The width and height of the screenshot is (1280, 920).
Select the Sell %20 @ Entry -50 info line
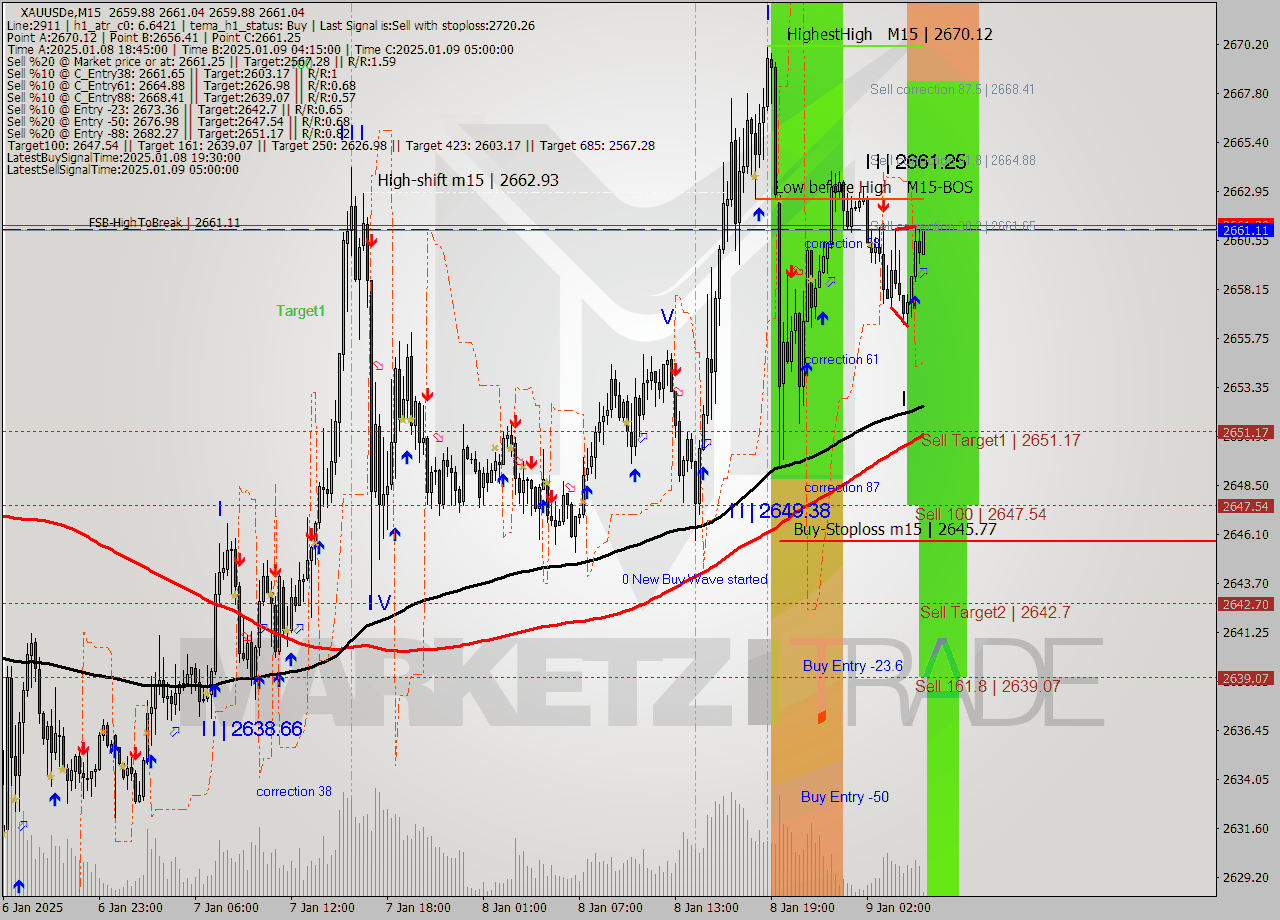tap(178, 121)
